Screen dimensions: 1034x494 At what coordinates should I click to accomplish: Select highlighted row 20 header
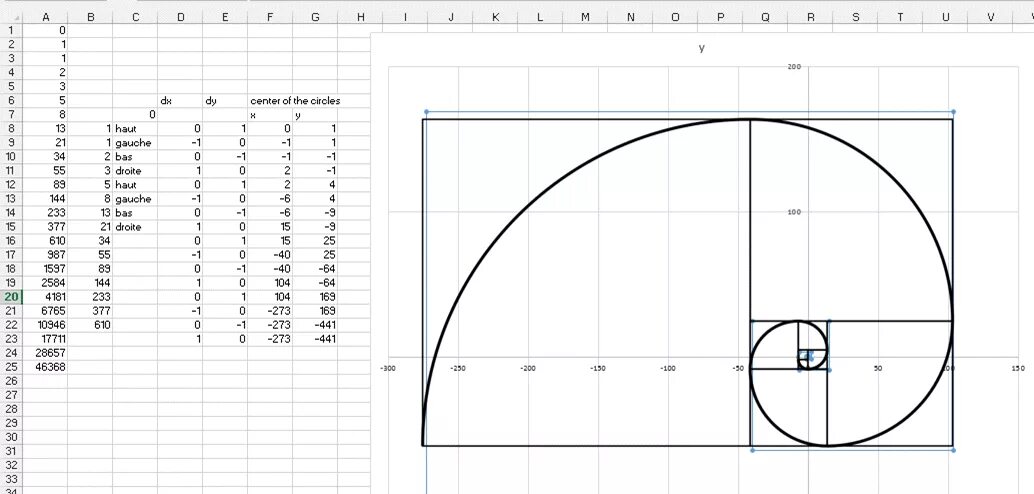[11, 297]
